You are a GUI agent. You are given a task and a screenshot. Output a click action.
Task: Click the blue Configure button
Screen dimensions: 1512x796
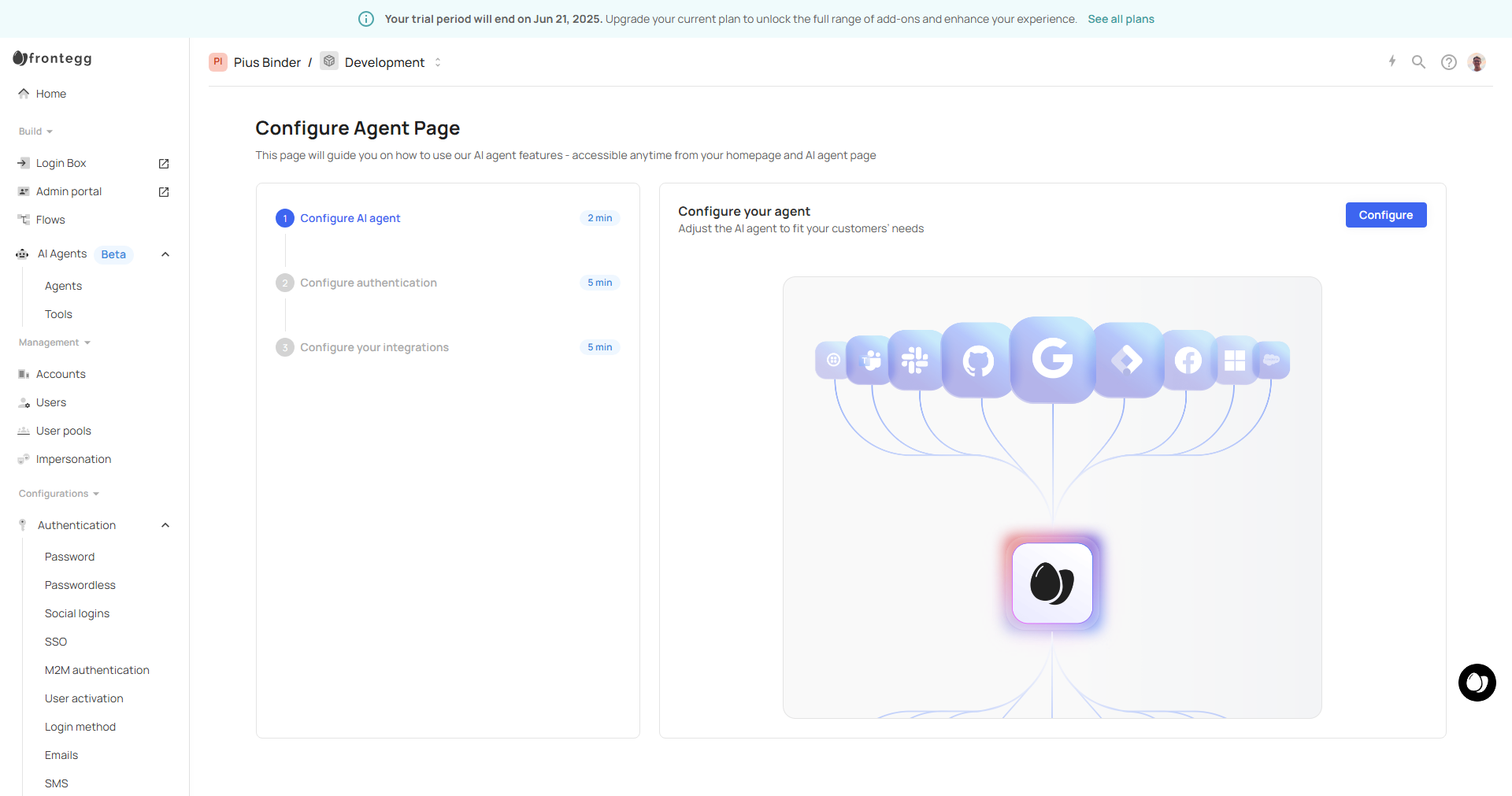point(1386,215)
